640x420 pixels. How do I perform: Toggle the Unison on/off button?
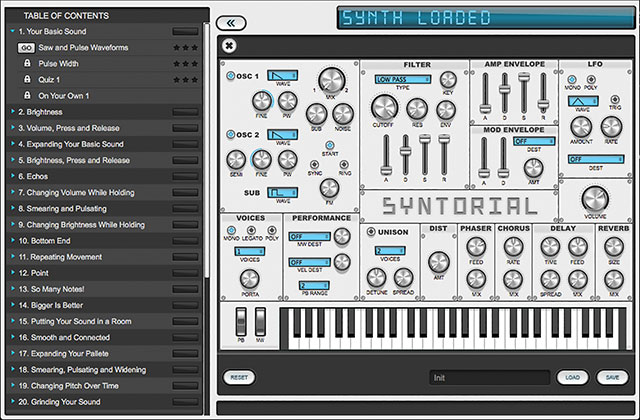(x=372, y=232)
